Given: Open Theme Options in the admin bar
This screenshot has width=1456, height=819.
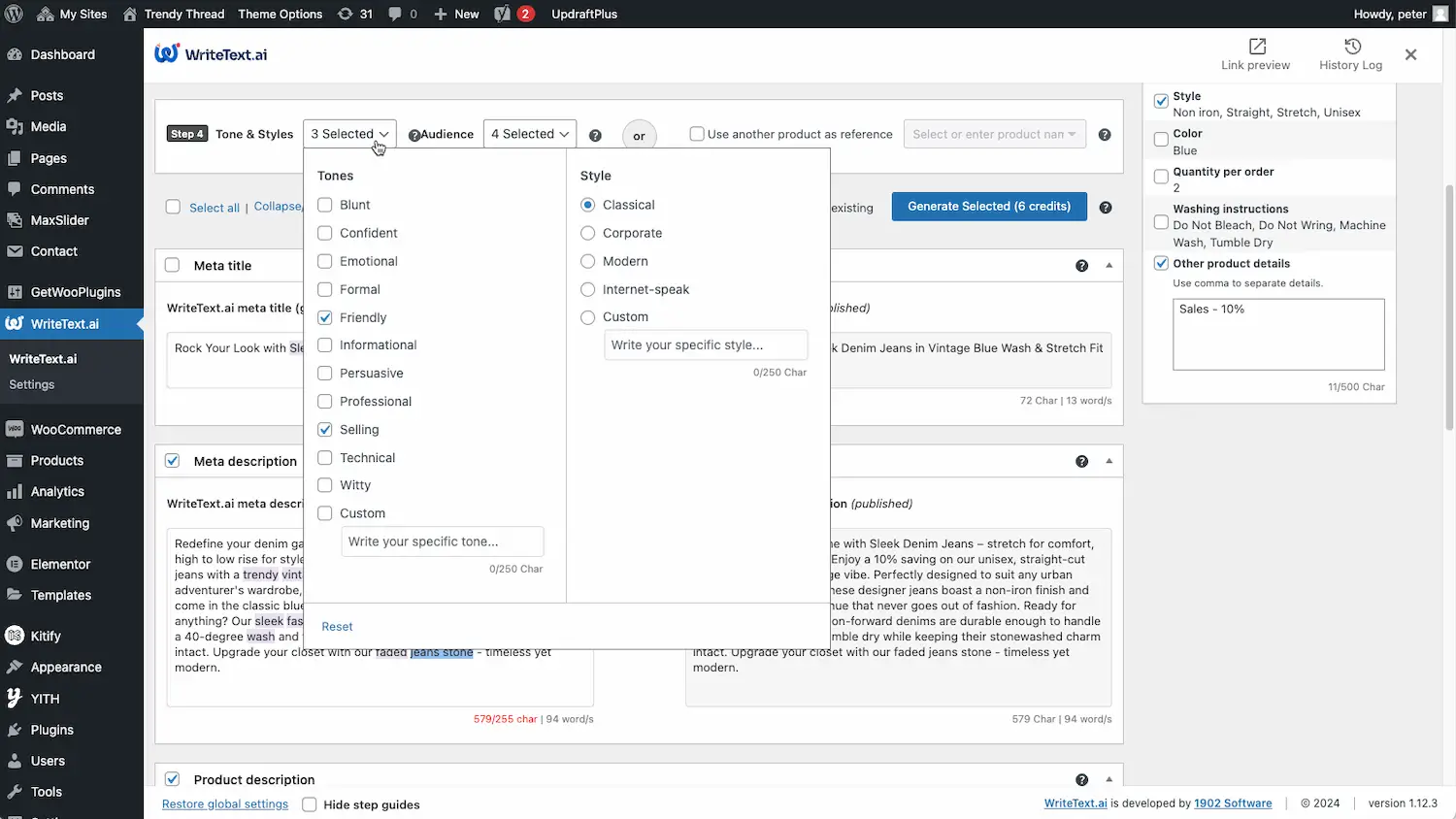Looking at the screenshot, I should point(280,14).
